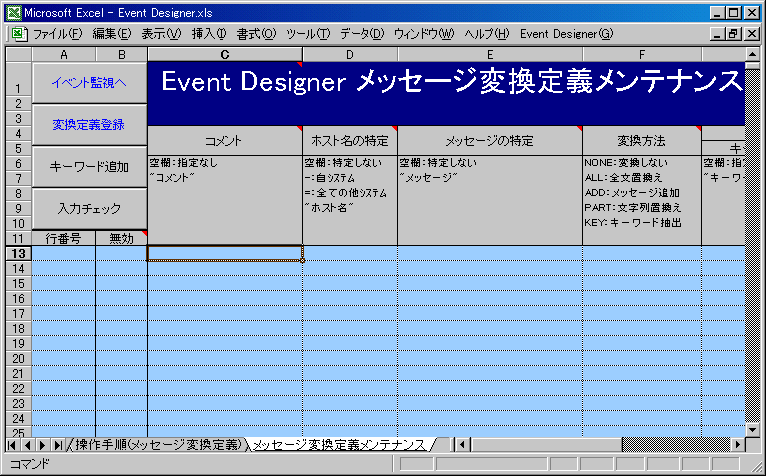Image resolution: width=766 pixels, height=476 pixels.
Task: Open the 編集(E) menu
Action: tap(112, 34)
